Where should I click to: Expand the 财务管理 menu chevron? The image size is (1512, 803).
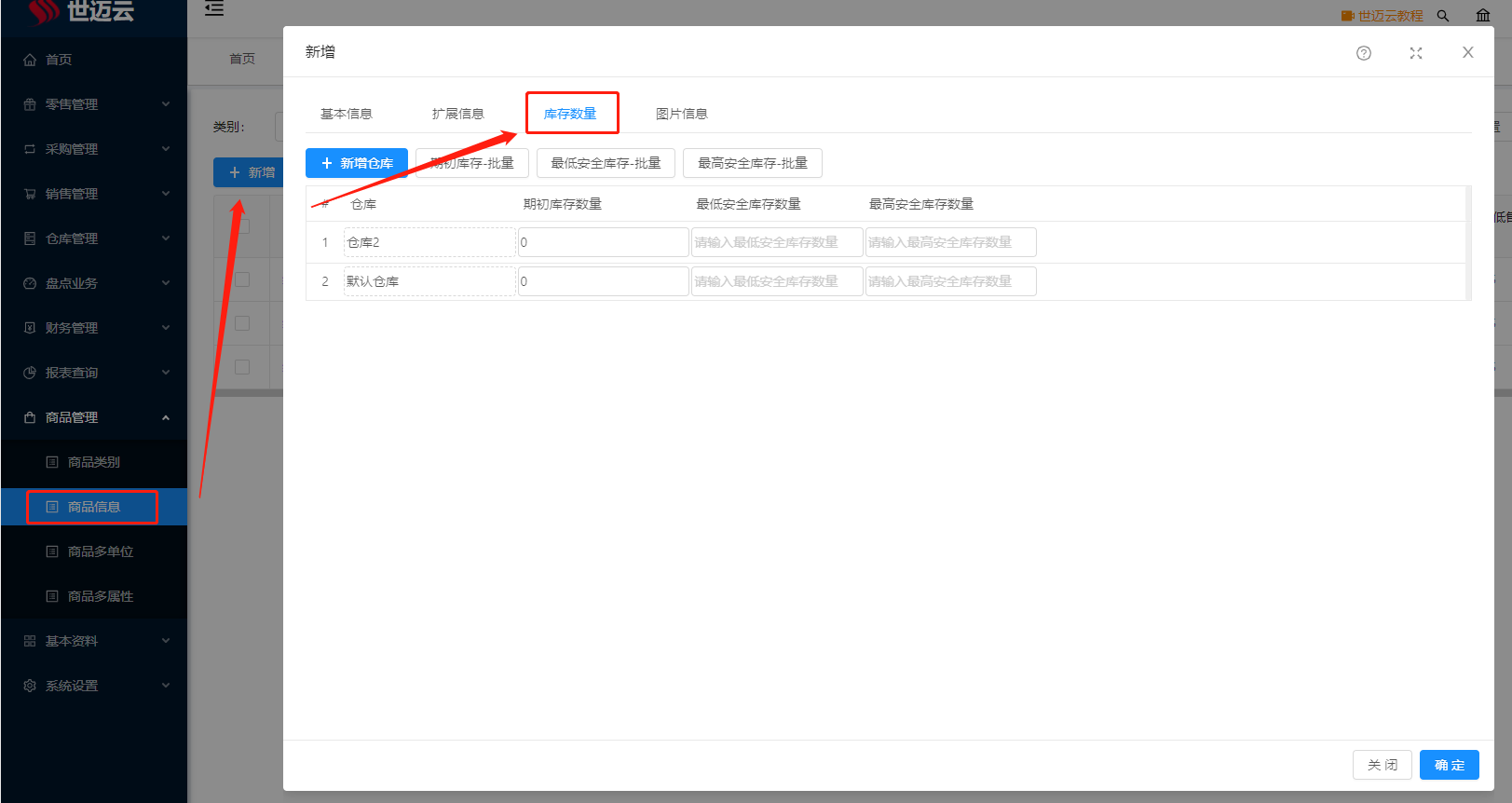click(166, 328)
